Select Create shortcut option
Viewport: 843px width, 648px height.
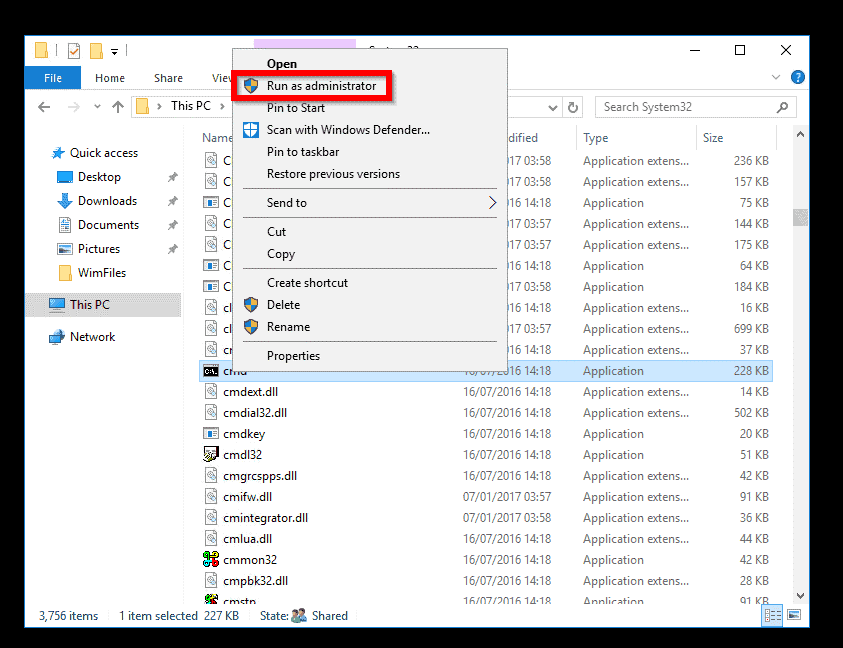307,283
